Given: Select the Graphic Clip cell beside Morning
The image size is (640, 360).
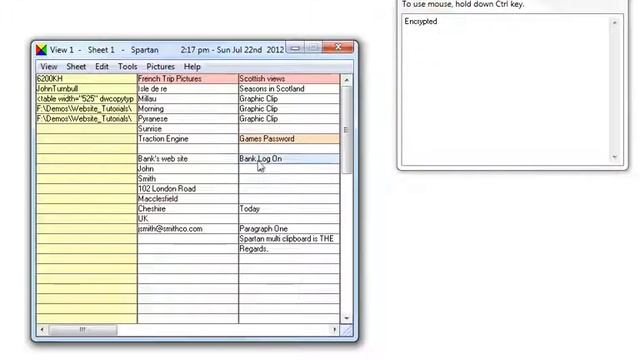Looking at the screenshot, I should click(289, 109).
